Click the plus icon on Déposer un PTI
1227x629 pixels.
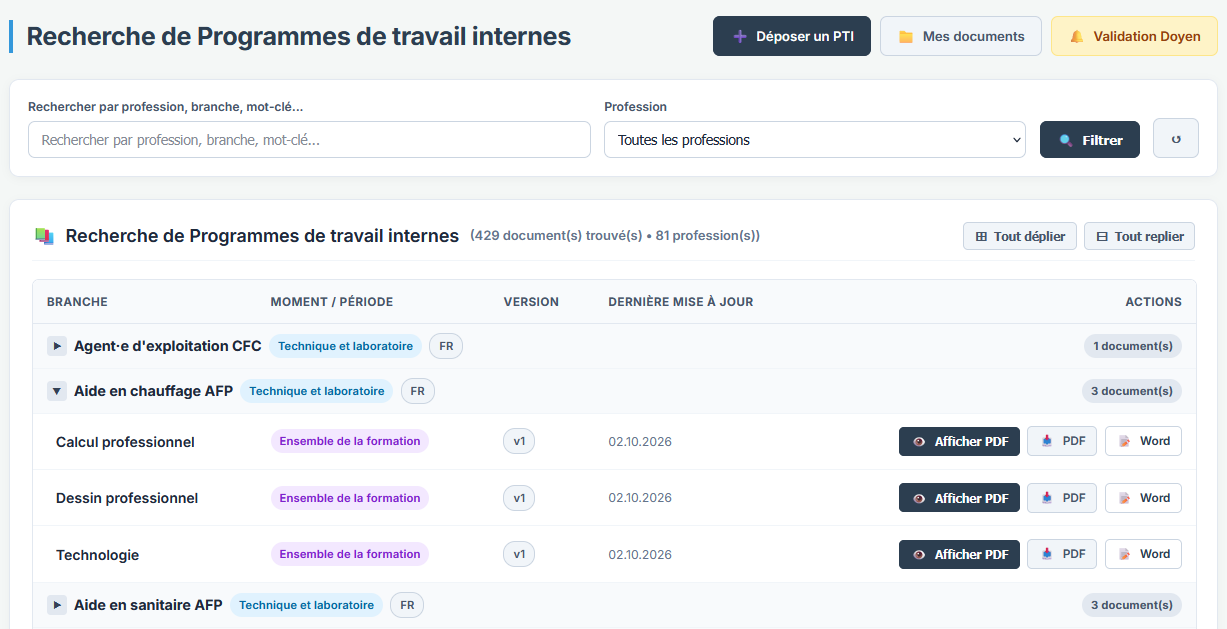(740, 36)
